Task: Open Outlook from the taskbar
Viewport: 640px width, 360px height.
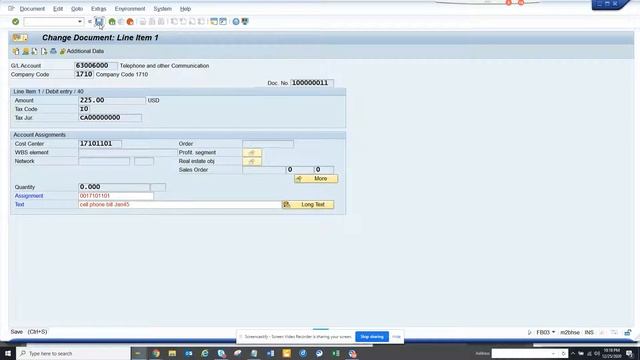Action: click(x=189, y=353)
